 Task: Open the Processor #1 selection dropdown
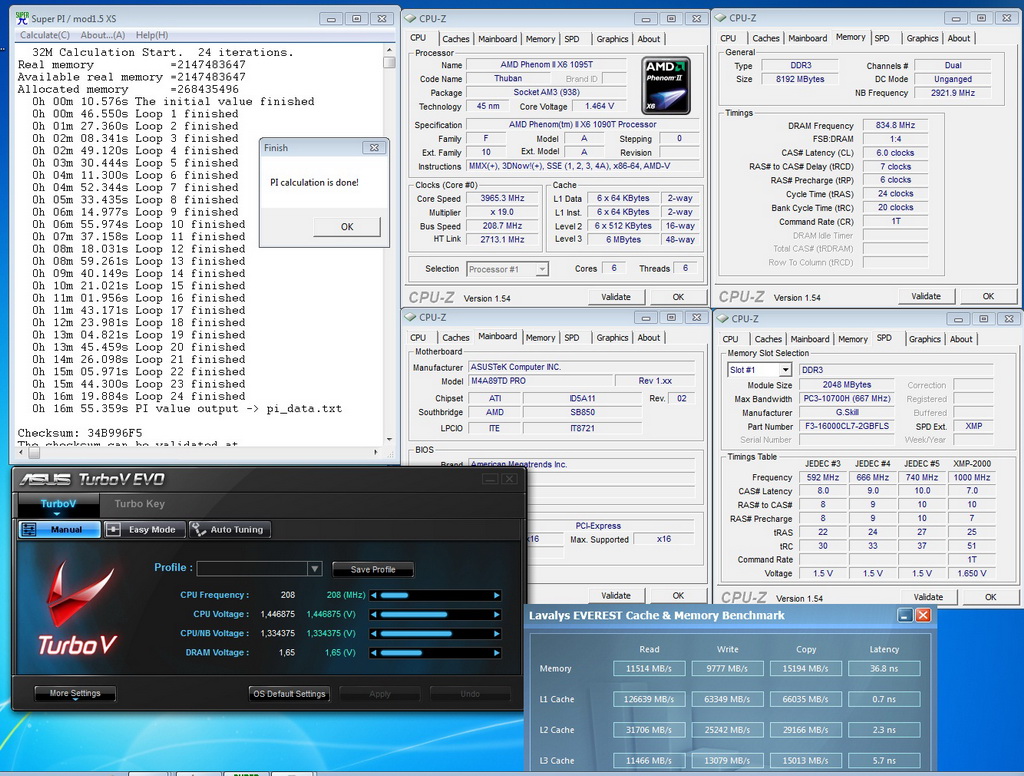(507, 269)
